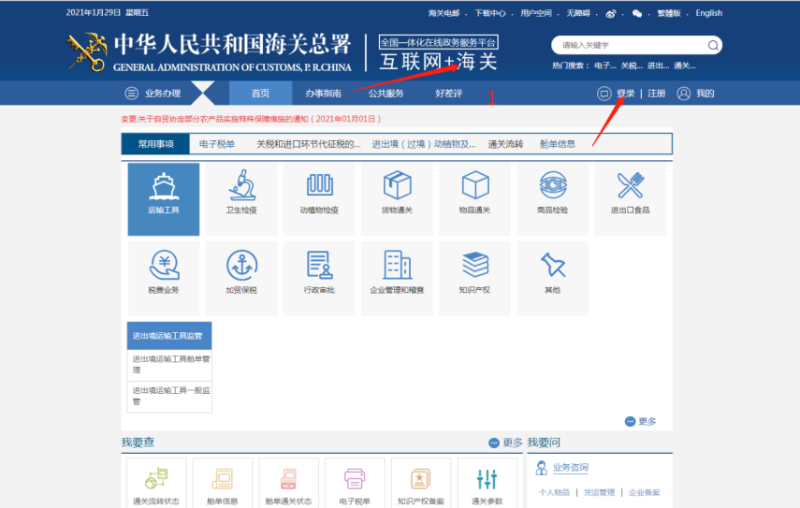Expand 更多 in the 常用事项 panel

click(x=641, y=422)
